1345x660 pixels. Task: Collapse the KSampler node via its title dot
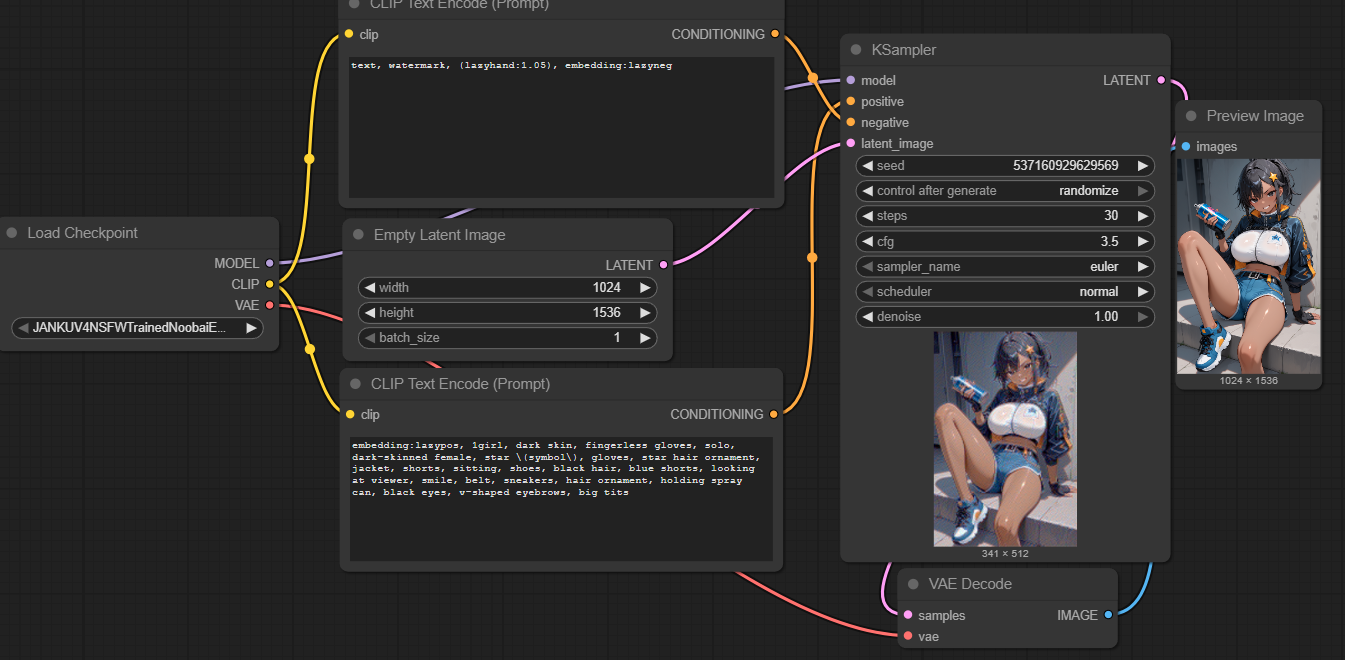(x=856, y=50)
